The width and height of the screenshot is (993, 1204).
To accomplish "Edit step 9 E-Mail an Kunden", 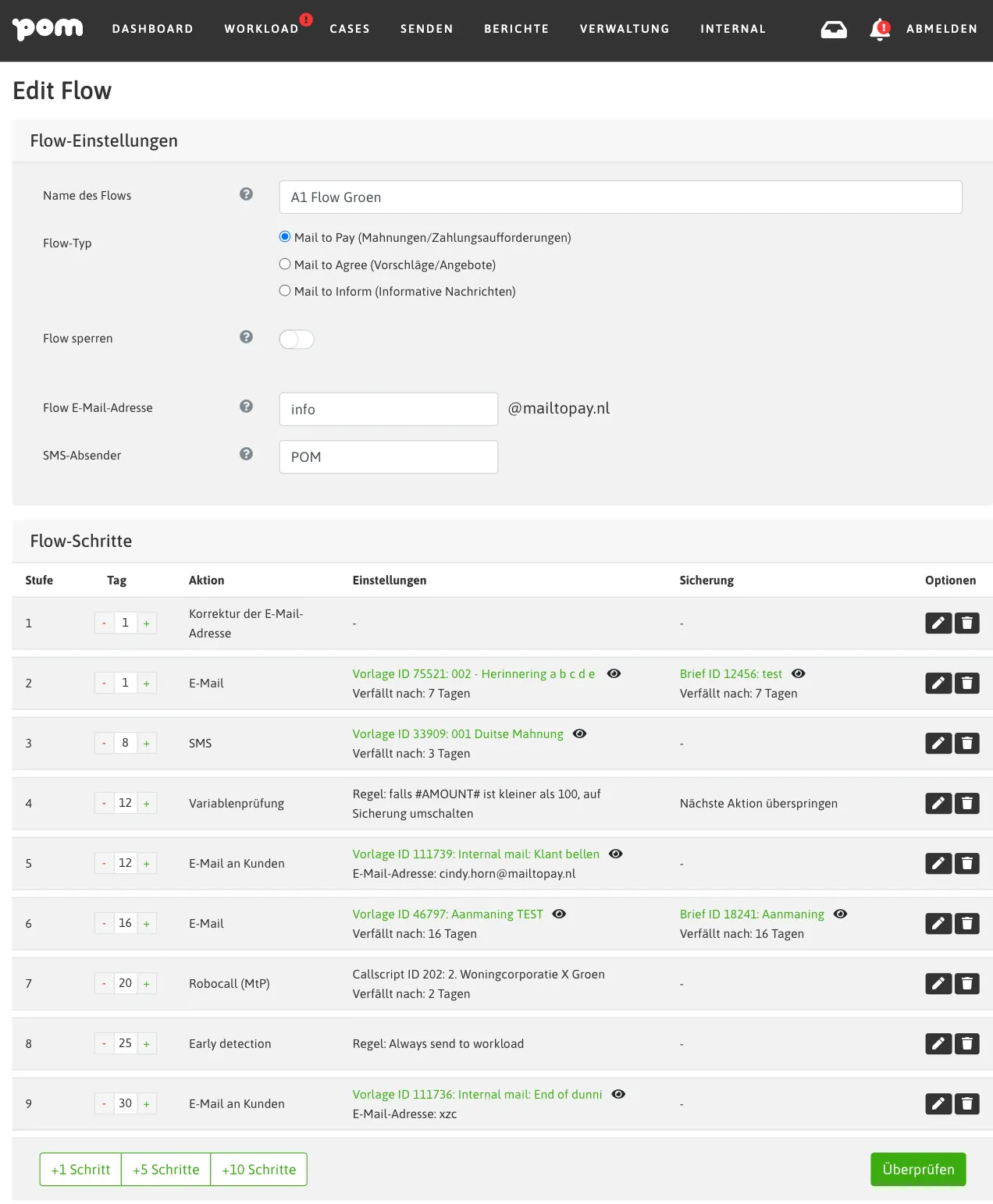I will pyautogui.click(x=938, y=1103).
